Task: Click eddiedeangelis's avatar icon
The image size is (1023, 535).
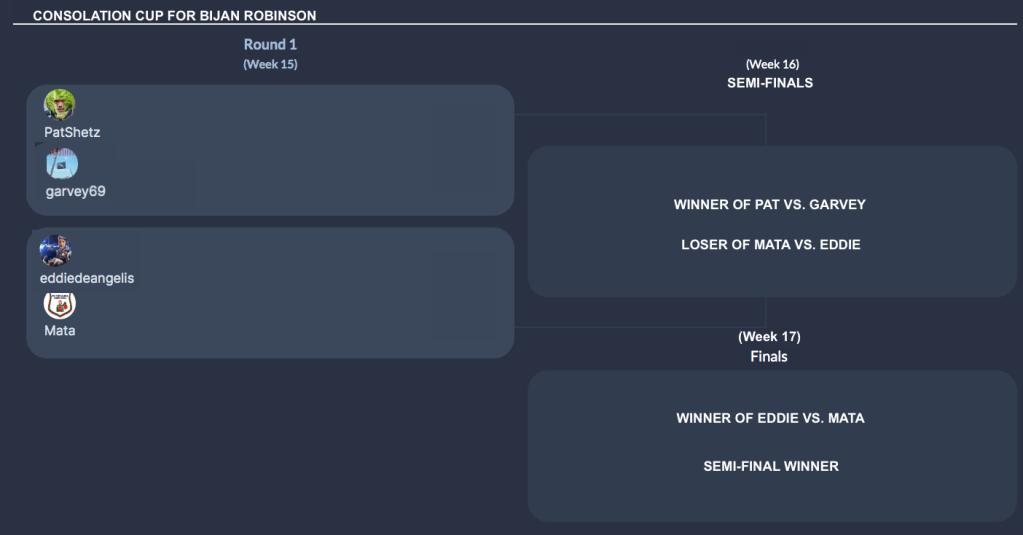Action: coord(55,250)
